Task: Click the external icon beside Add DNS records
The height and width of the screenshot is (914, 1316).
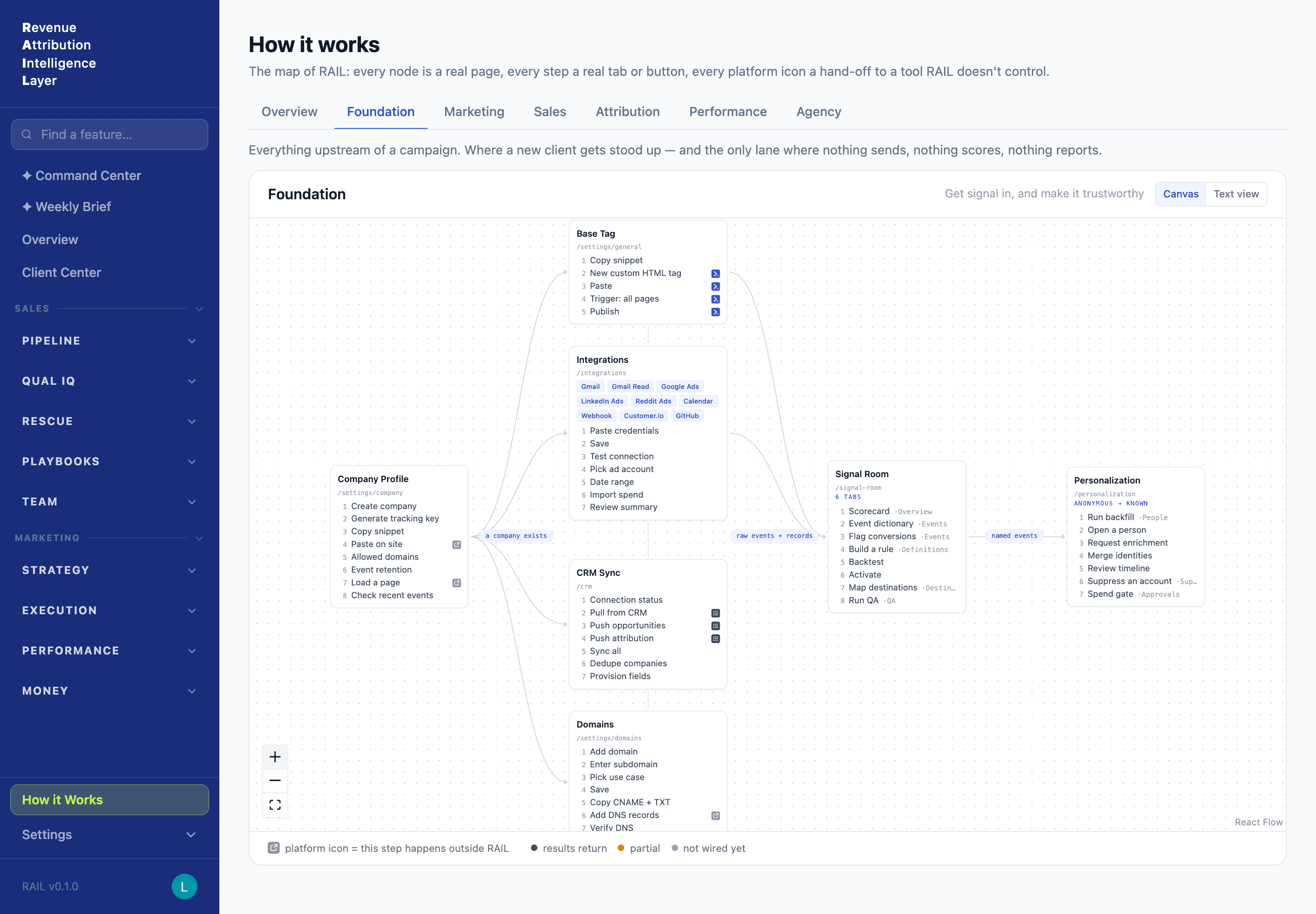Action: coord(715,815)
